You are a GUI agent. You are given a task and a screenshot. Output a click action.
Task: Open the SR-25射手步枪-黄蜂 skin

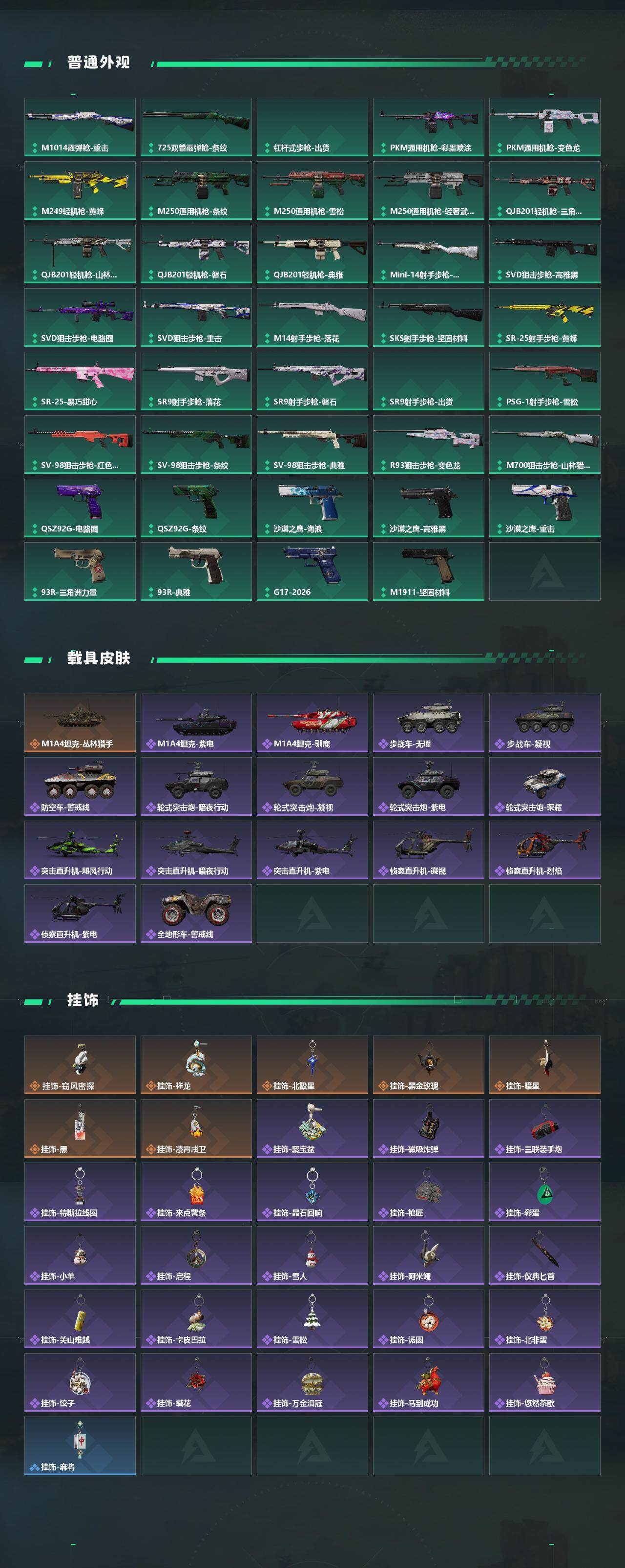point(544,318)
